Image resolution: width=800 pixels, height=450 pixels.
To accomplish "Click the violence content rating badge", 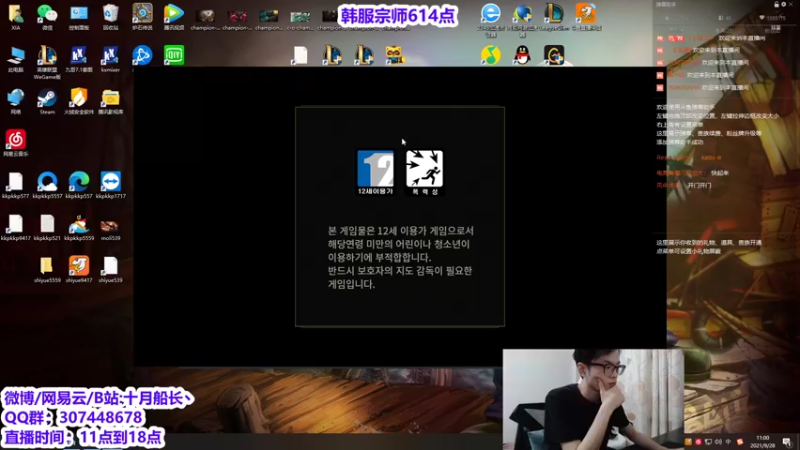I will coord(424,172).
